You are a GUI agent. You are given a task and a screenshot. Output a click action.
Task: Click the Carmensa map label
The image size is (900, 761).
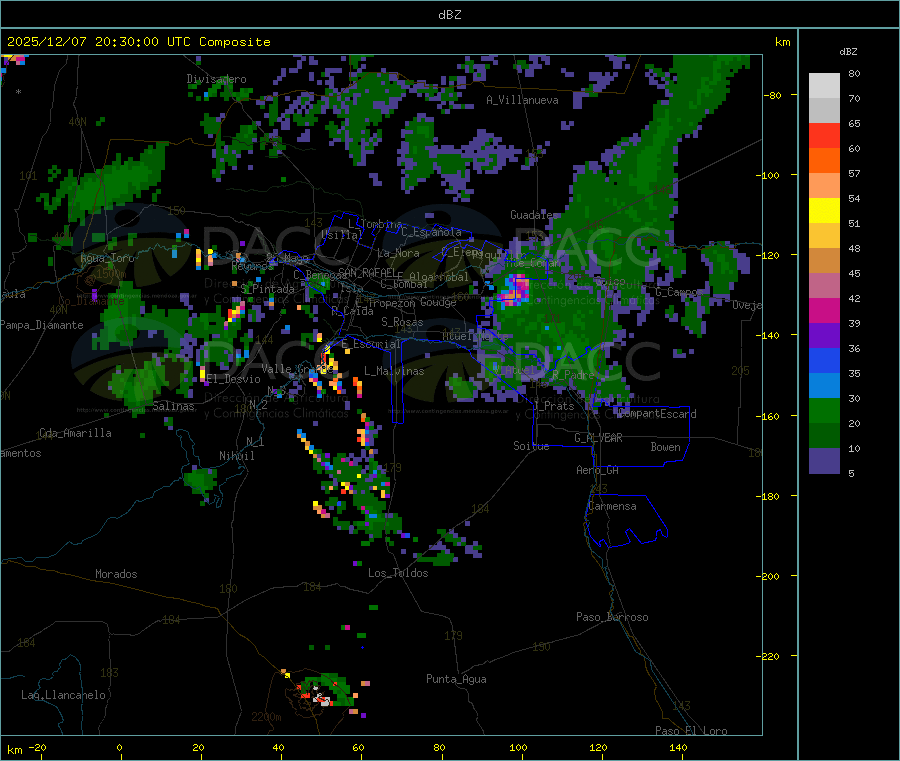612,507
